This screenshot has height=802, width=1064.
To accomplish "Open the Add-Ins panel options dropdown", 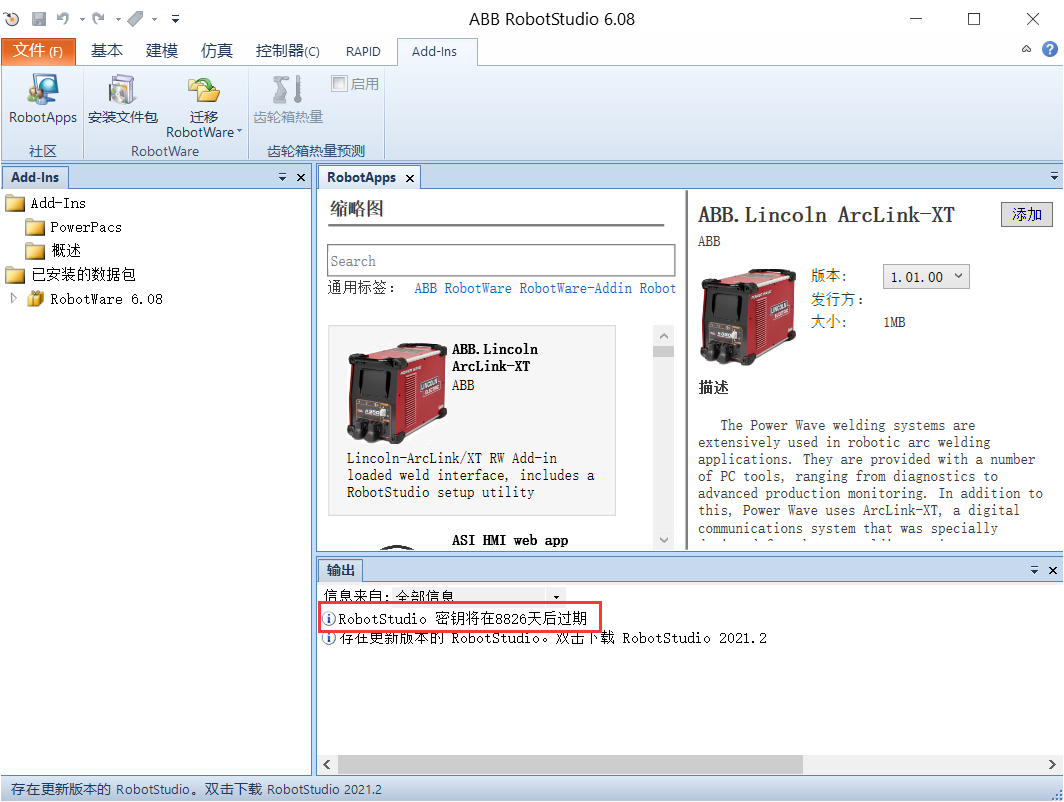I will [282, 178].
